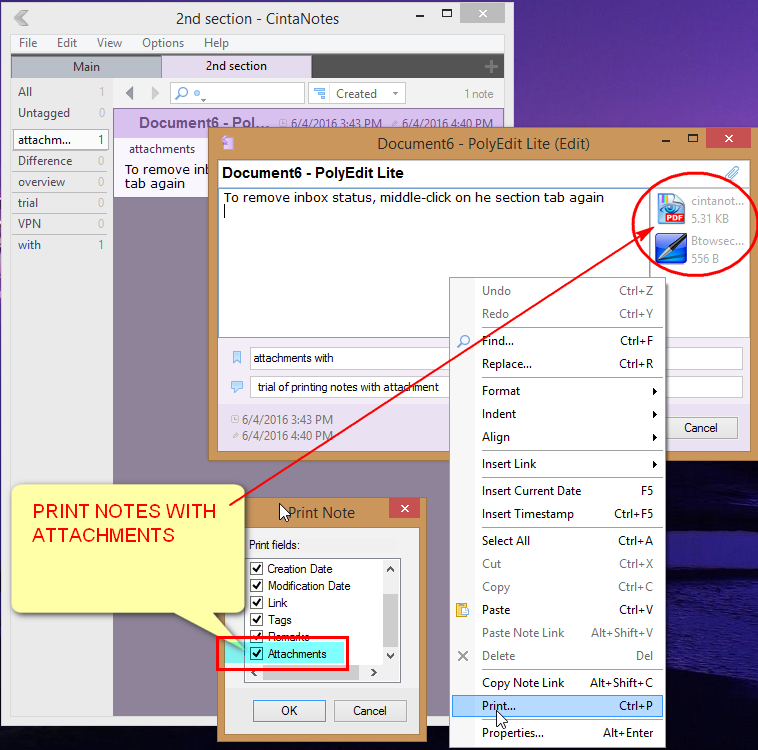Open the Help menu

point(216,43)
